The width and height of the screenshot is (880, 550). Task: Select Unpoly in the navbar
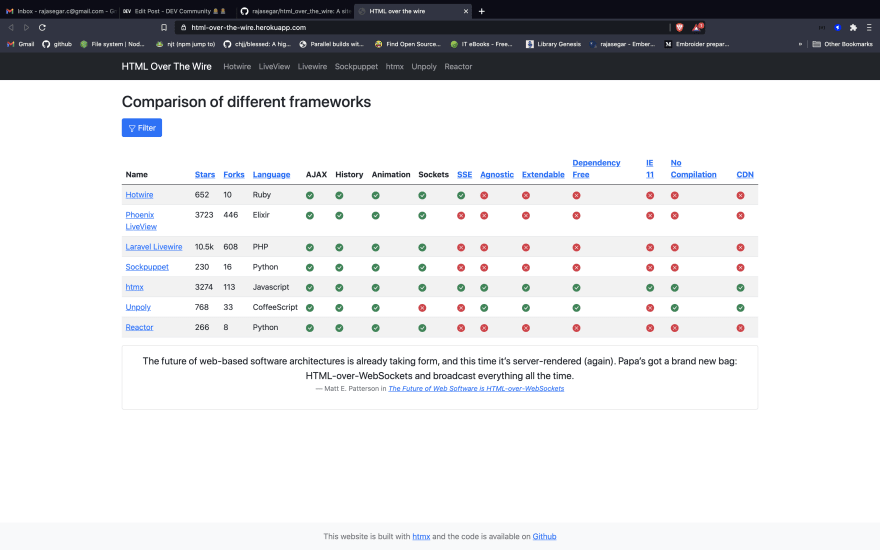point(424,66)
